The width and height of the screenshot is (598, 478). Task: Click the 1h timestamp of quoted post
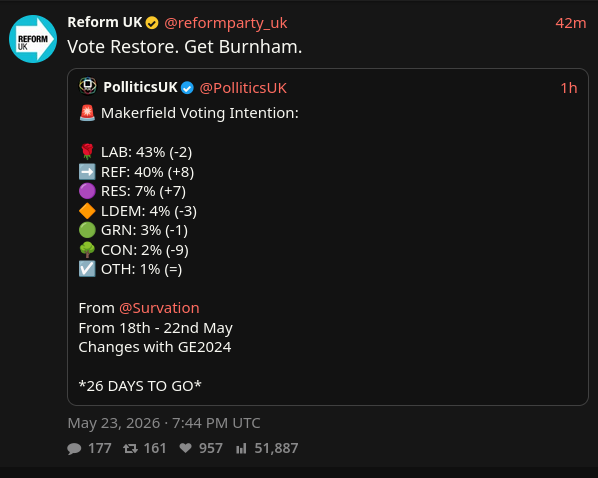click(569, 88)
